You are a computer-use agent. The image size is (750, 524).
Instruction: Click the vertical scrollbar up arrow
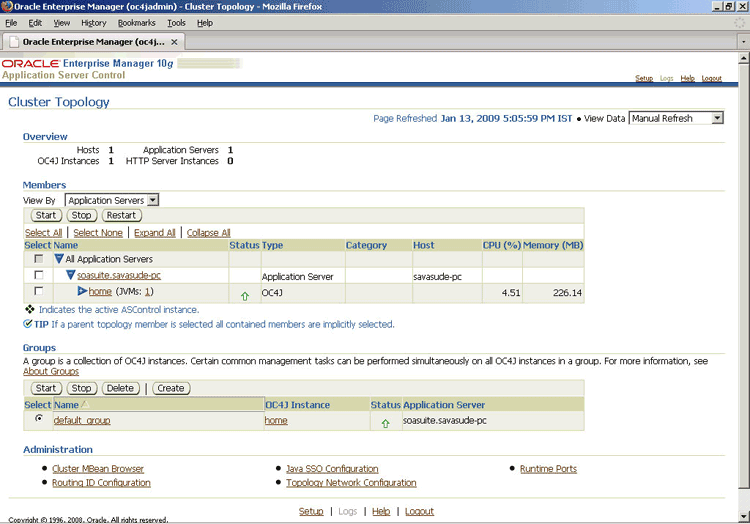[x=744, y=58]
